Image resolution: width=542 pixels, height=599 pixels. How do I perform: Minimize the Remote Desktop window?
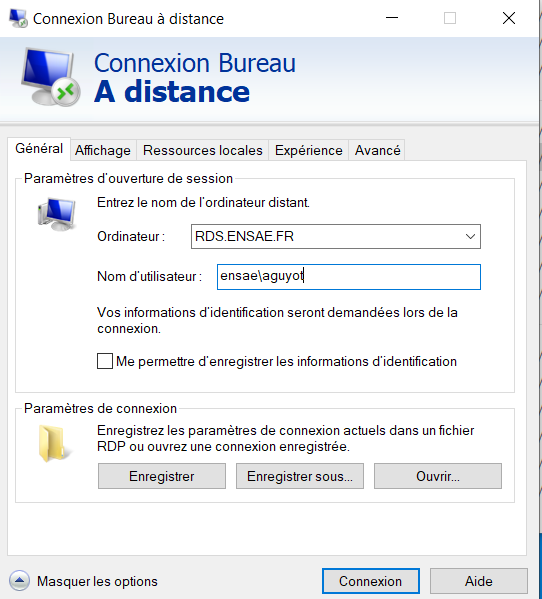pos(392,18)
